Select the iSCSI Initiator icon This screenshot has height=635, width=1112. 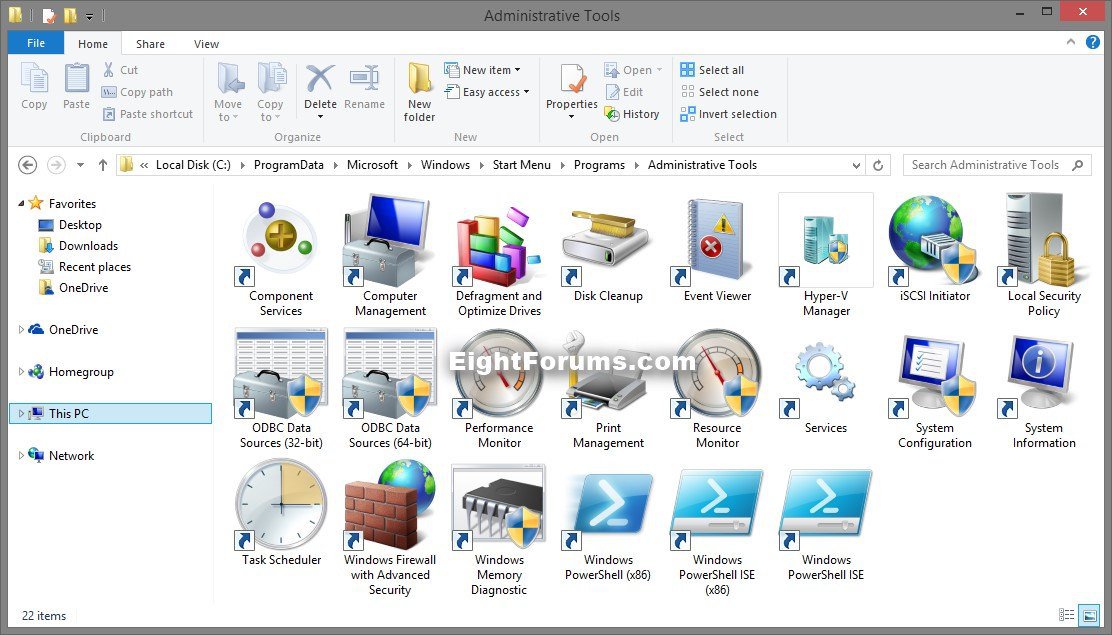(x=935, y=241)
